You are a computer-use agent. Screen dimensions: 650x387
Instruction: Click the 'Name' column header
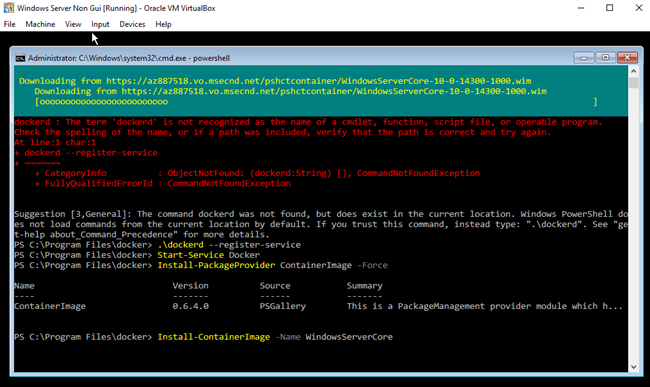(x=24, y=286)
